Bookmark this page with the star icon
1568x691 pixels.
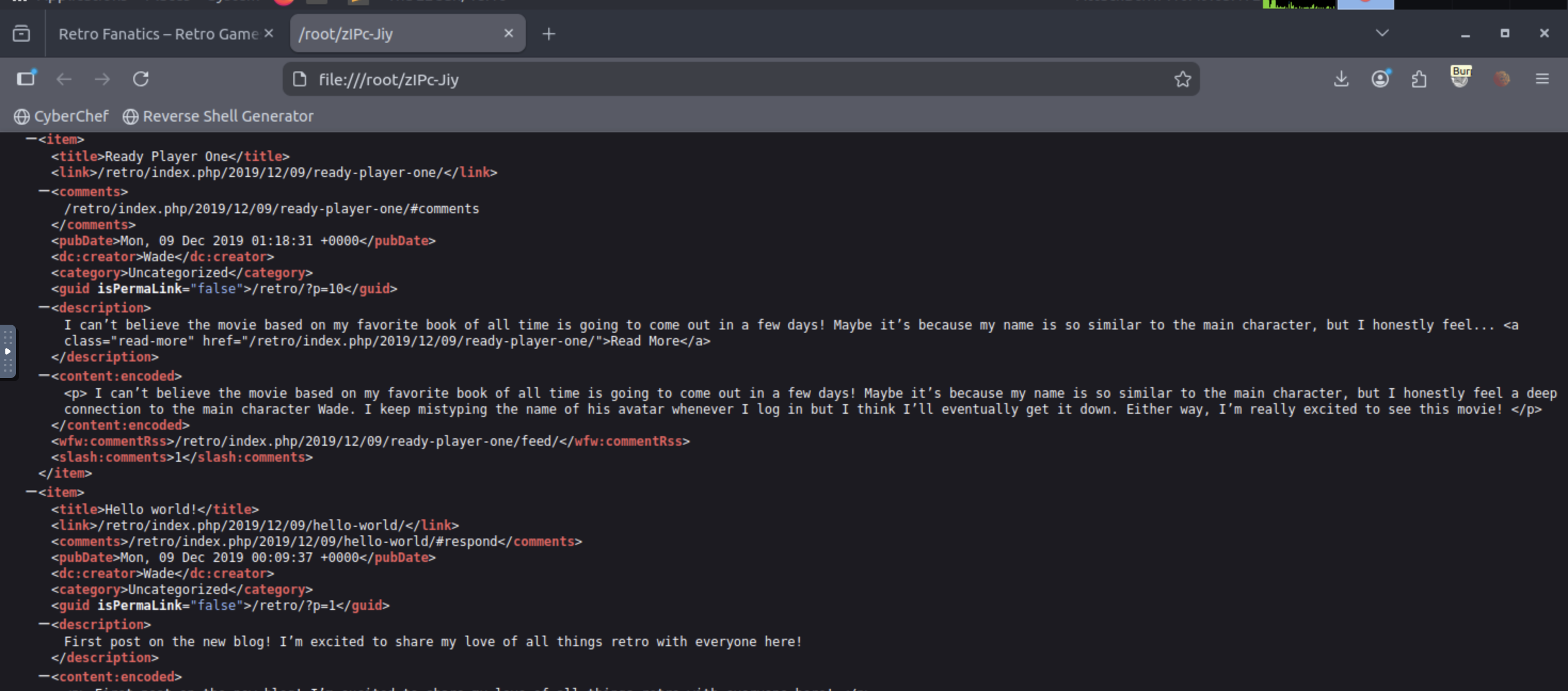pos(1182,79)
